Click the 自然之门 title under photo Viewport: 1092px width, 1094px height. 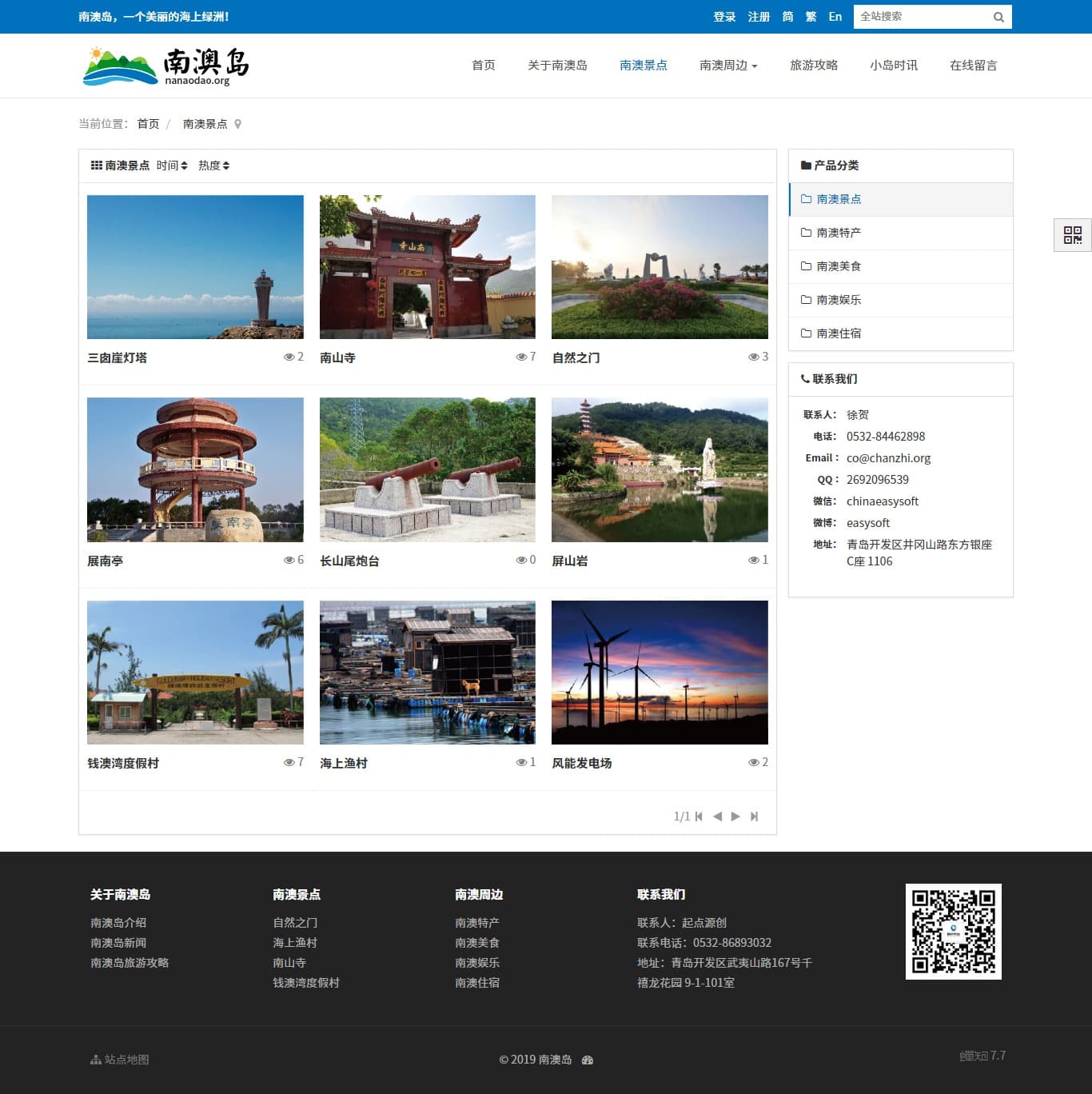click(576, 358)
